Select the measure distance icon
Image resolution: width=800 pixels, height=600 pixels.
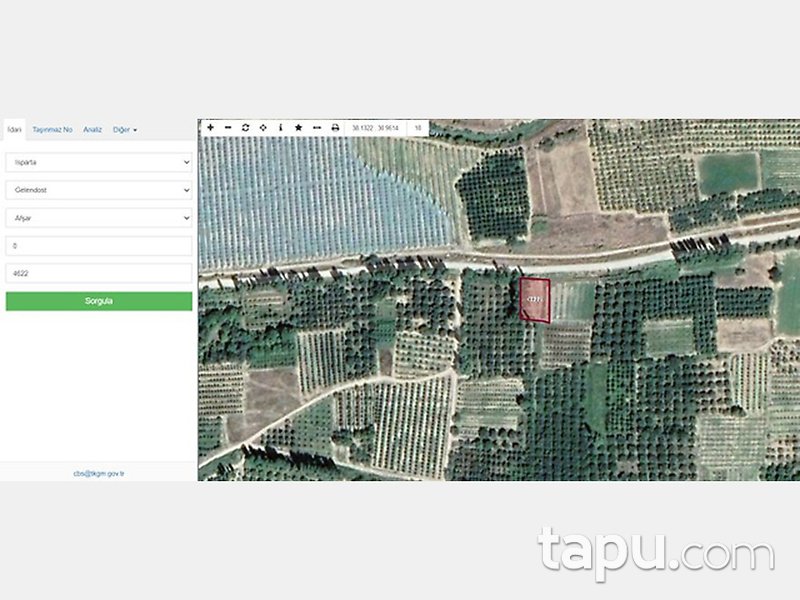click(x=317, y=128)
